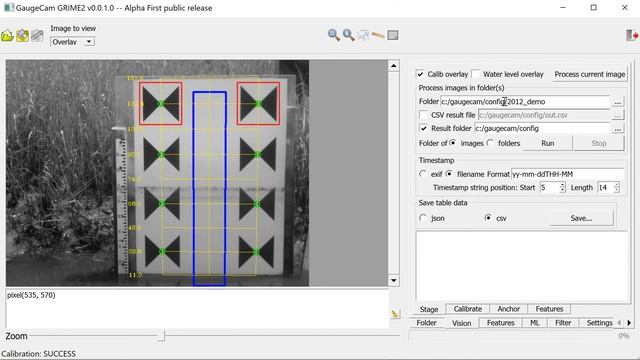Viewport: 640px width, 360px height.
Task: Click the Start position value field
Action: pos(549,187)
